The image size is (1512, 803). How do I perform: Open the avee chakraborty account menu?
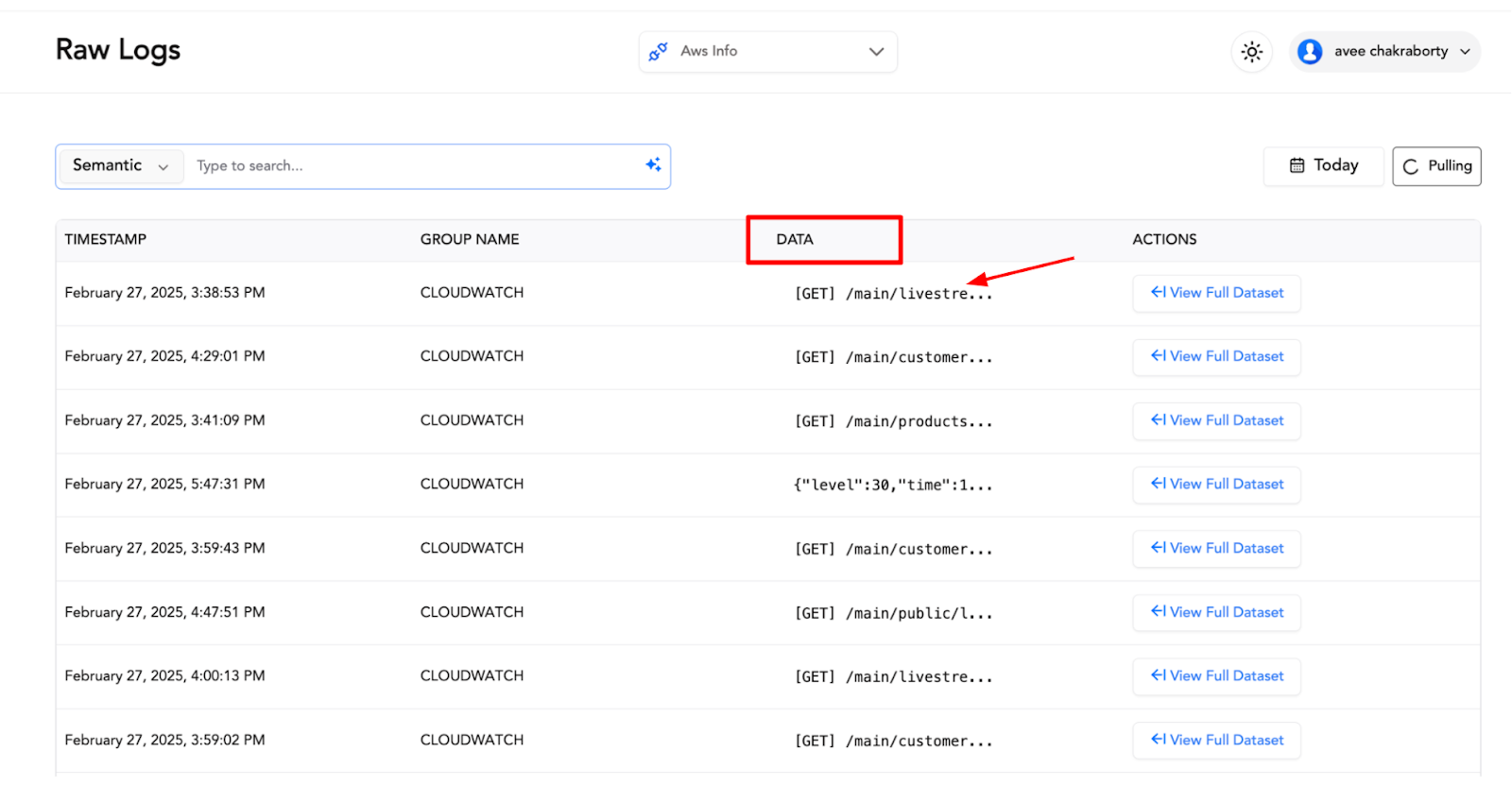click(x=1384, y=51)
